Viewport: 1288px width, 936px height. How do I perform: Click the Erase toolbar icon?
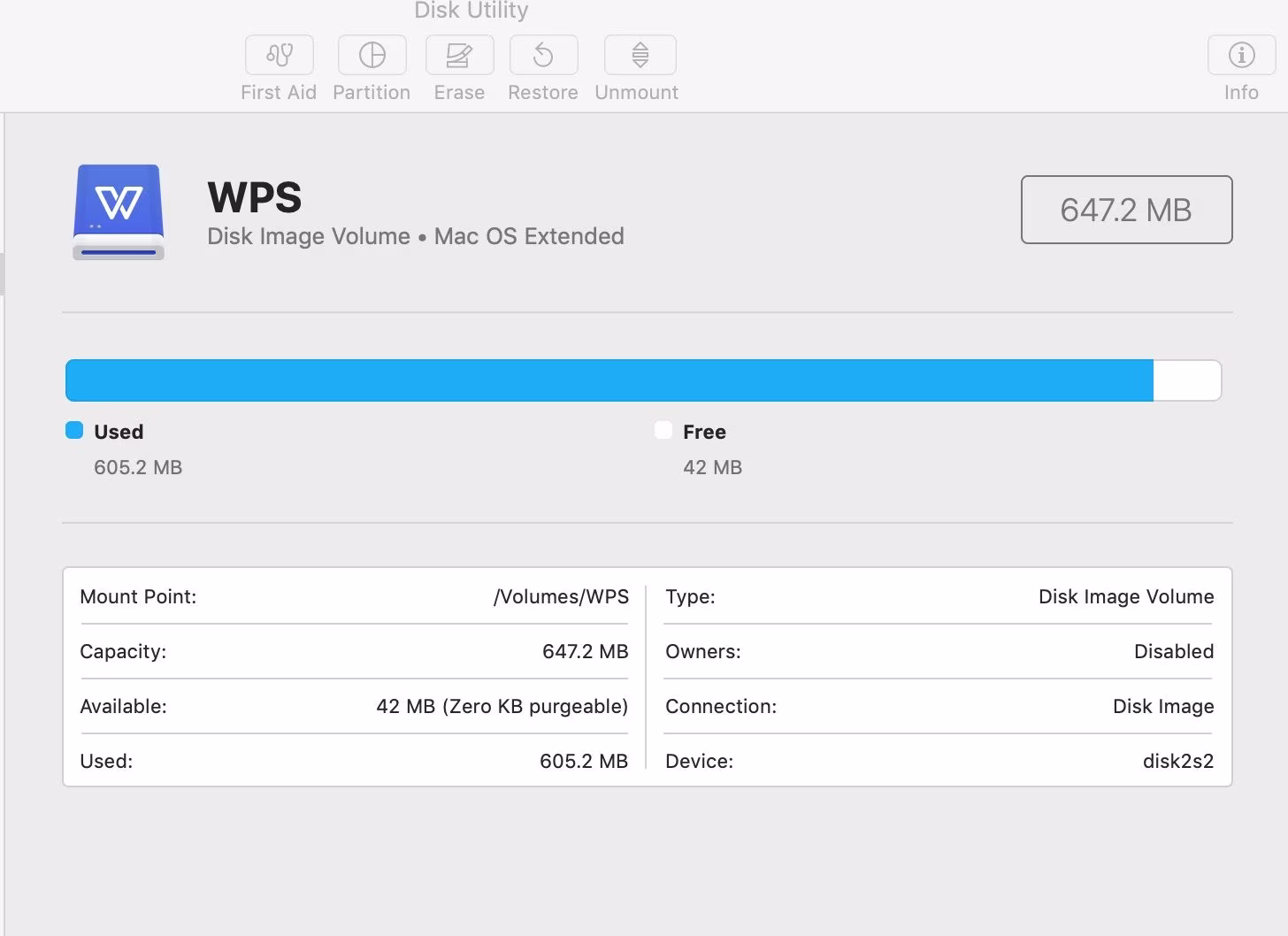click(x=459, y=56)
